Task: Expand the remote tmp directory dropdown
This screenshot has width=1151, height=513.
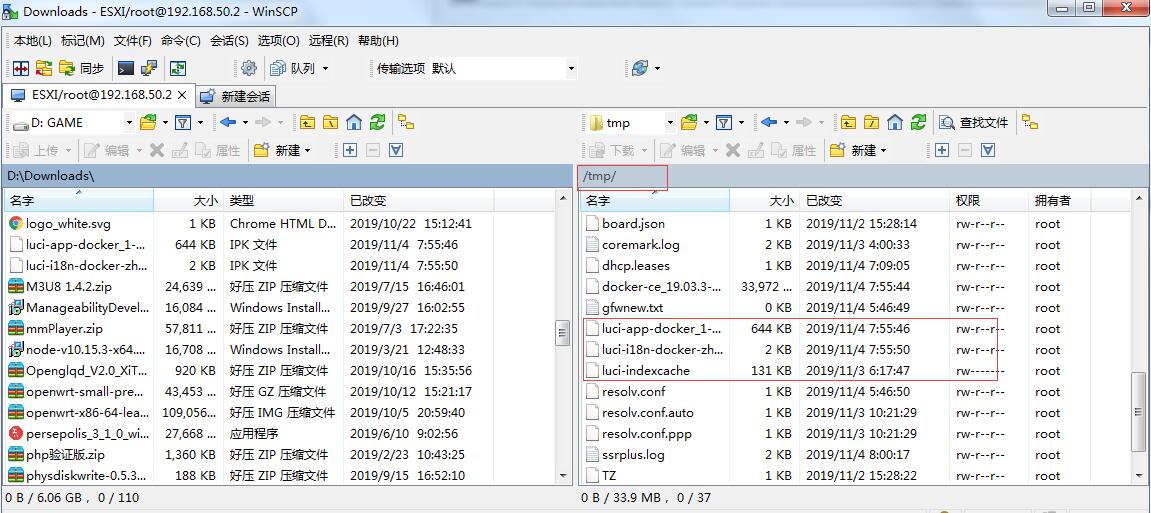Action: pos(669,123)
